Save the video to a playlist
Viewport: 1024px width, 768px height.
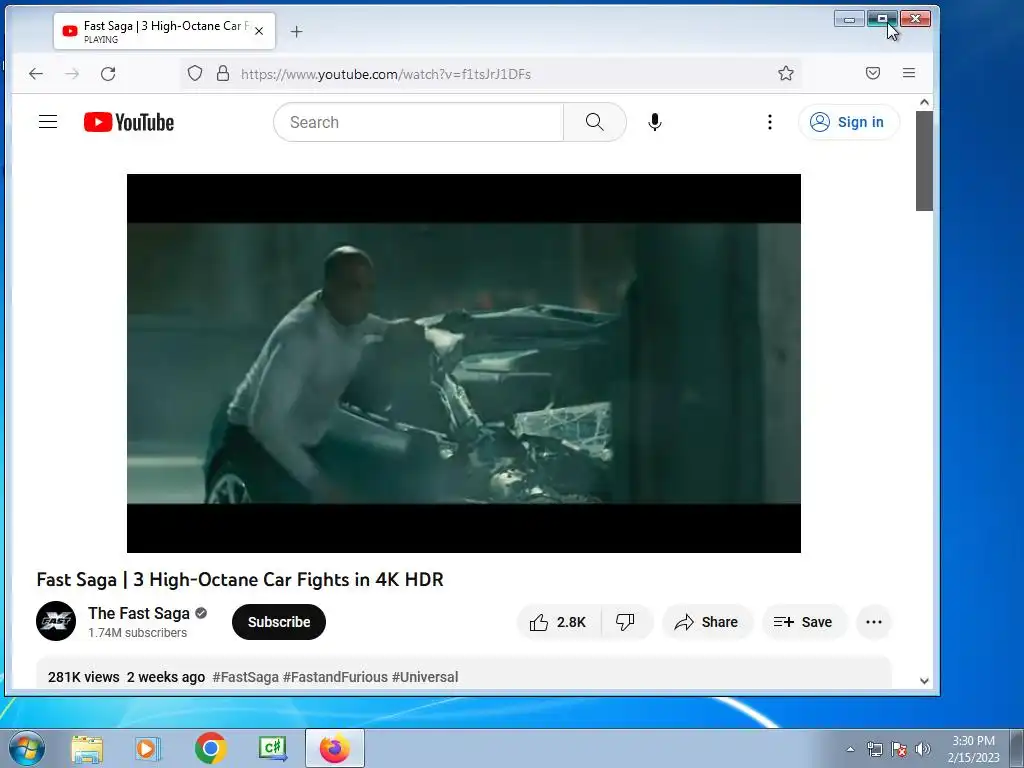tap(804, 622)
